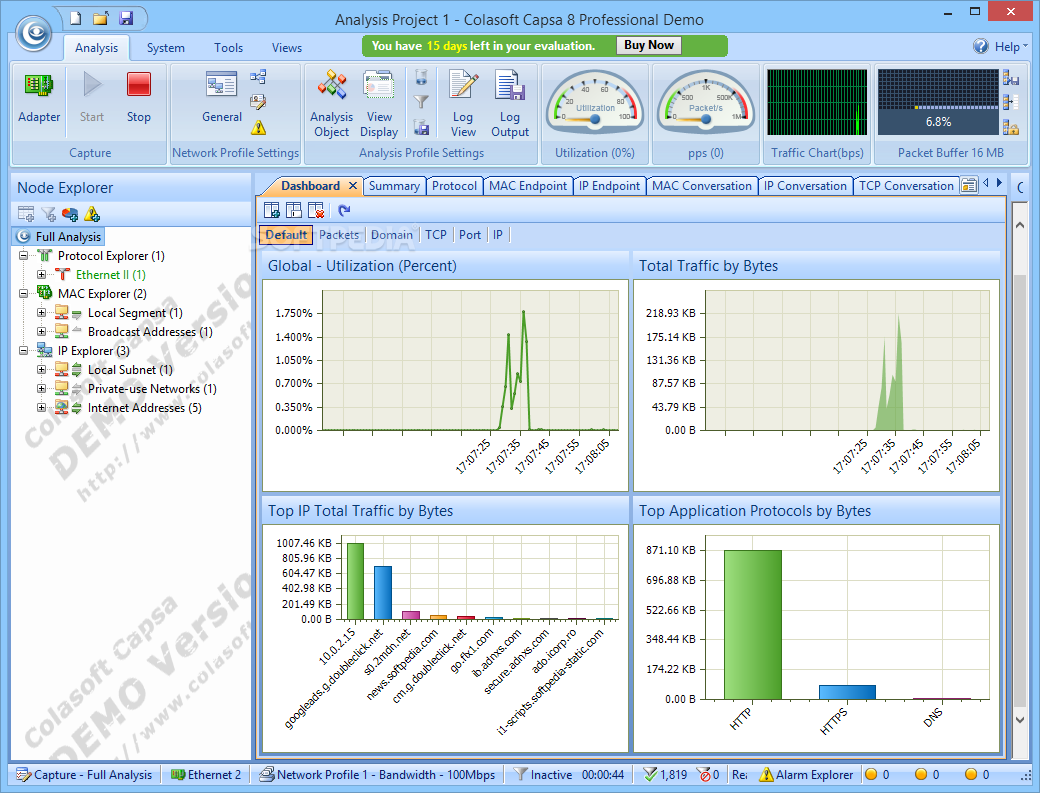Click rename dashboard panel icon
Screen dimensions: 1040x793
point(294,210)
